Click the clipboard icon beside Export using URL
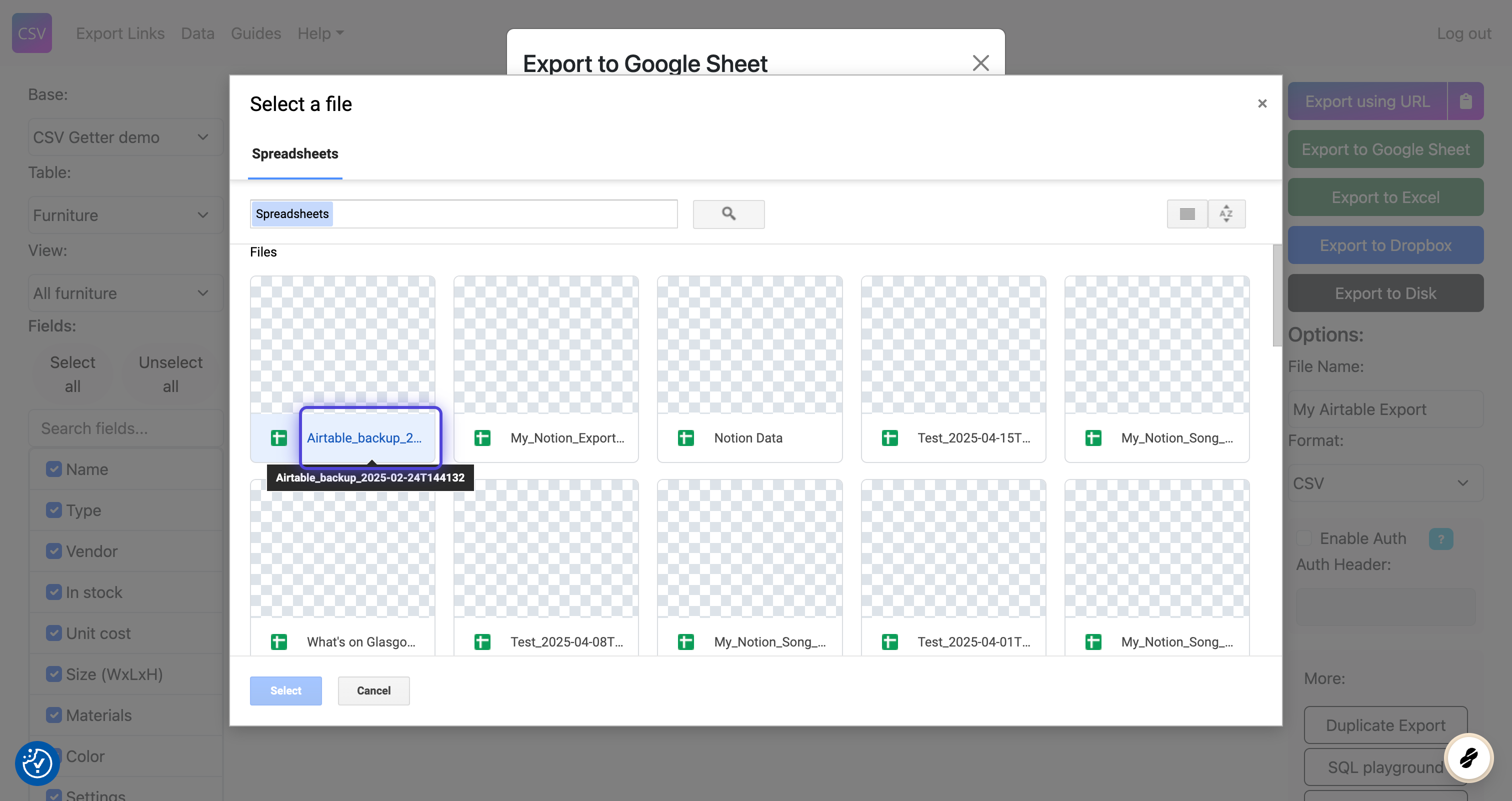Screen dimensions: 1512x801 [1465, 101]
